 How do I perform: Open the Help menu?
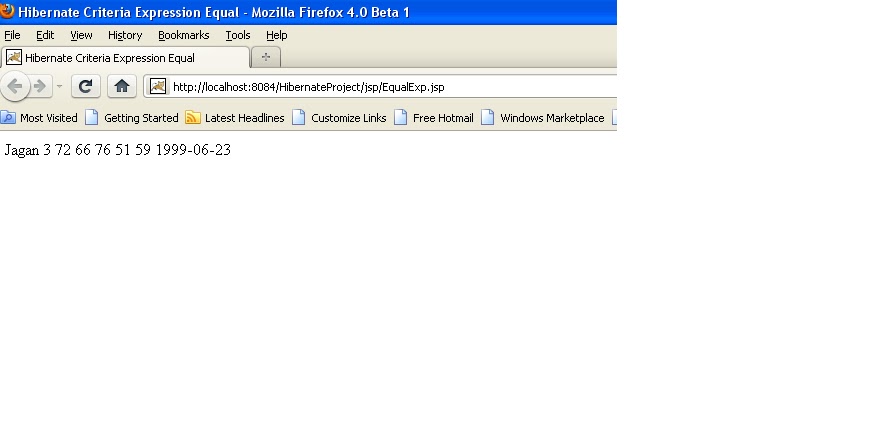pyautogui.click(x=277, y=35)
